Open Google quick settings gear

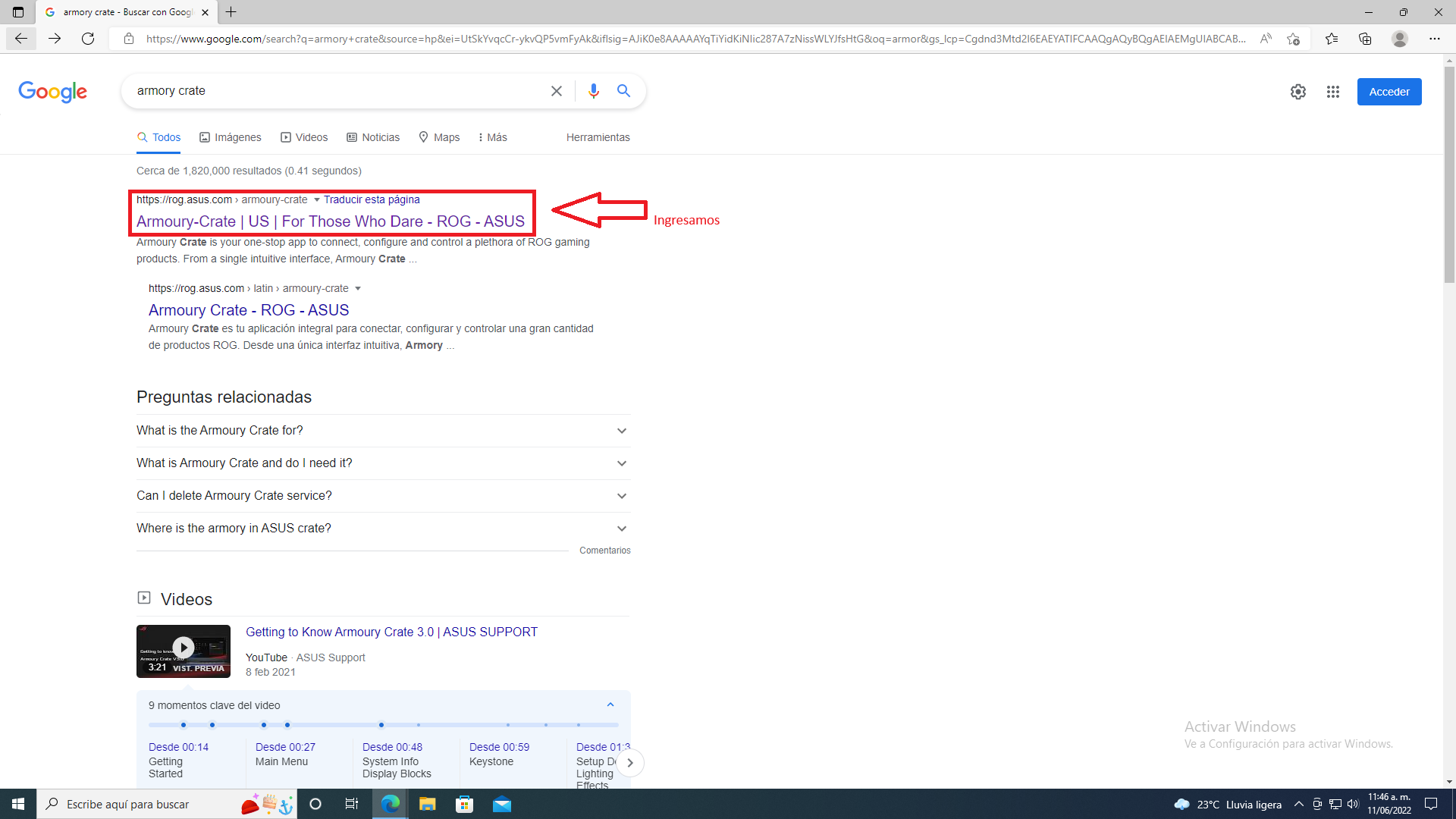(x=1298, y=92)
